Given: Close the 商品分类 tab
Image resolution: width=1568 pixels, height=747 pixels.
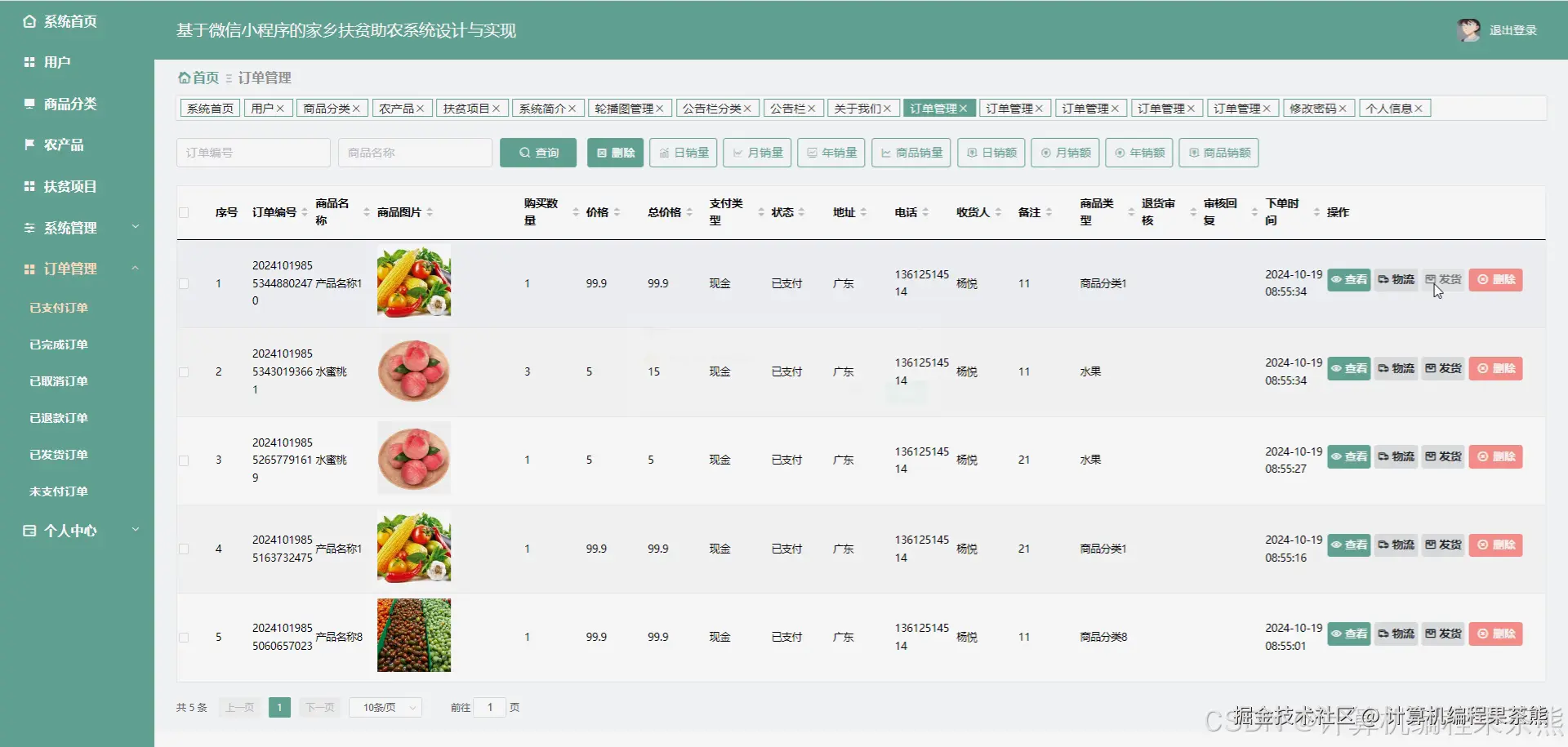Looking at the screenshot, I should click(x=356, y=109).
